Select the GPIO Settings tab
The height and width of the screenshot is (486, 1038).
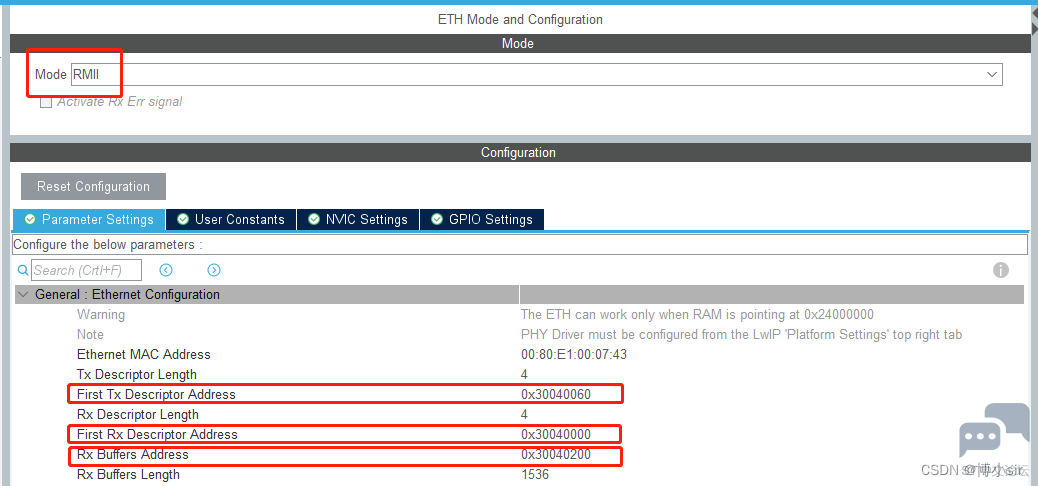coord(482,219)
